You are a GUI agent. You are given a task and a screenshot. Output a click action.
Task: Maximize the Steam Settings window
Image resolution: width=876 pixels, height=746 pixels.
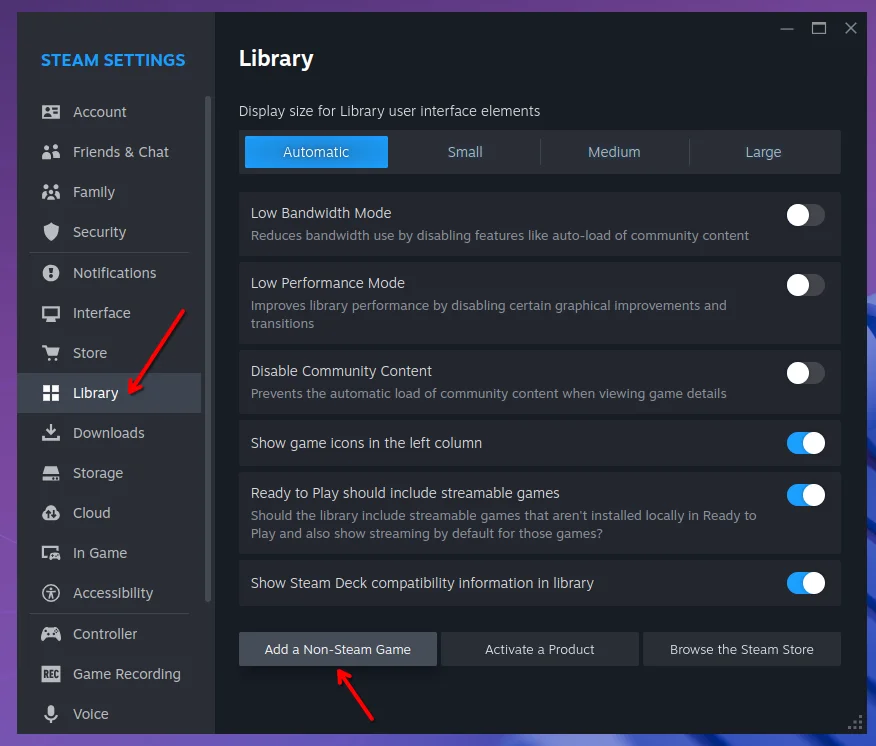[x=819, y=28]
